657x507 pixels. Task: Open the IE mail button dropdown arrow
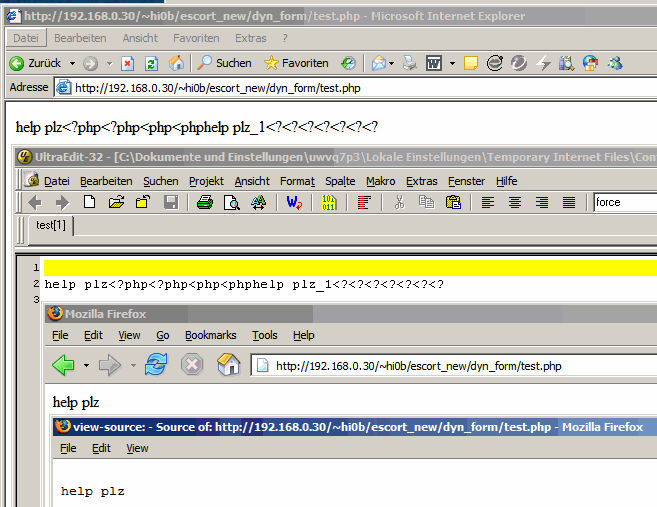(x=393, y=63)
